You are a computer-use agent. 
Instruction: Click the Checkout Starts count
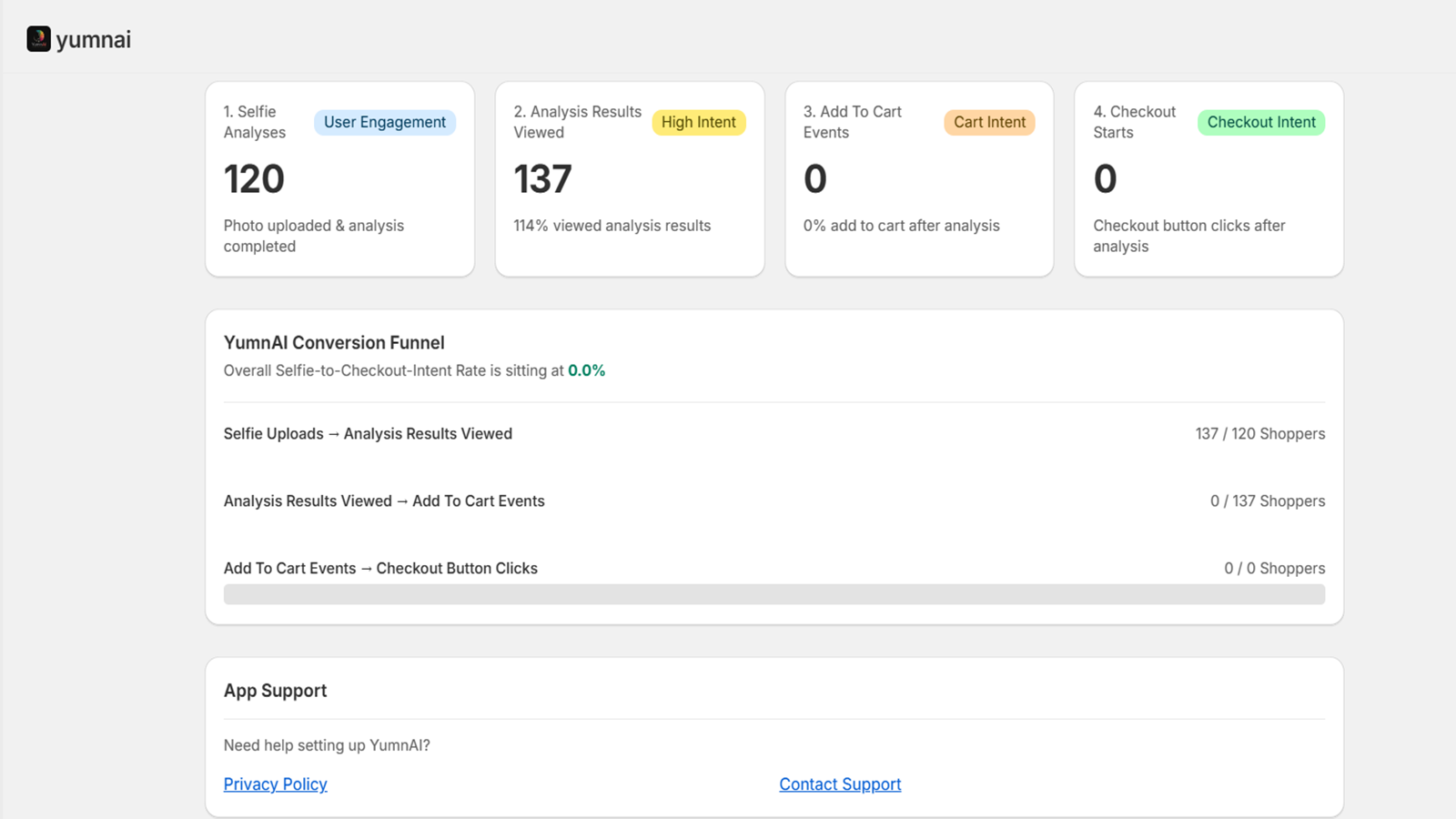(1105, 179)
